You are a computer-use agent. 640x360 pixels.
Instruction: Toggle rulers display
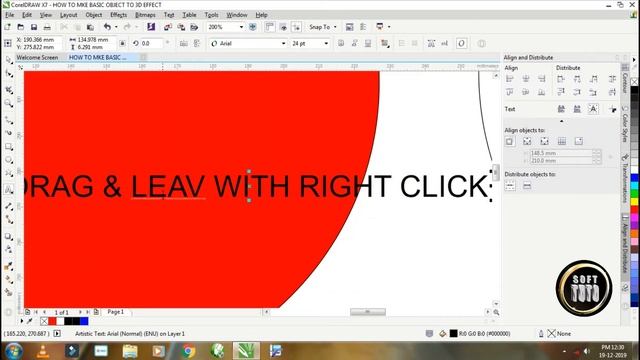click(x=269, y=27)
